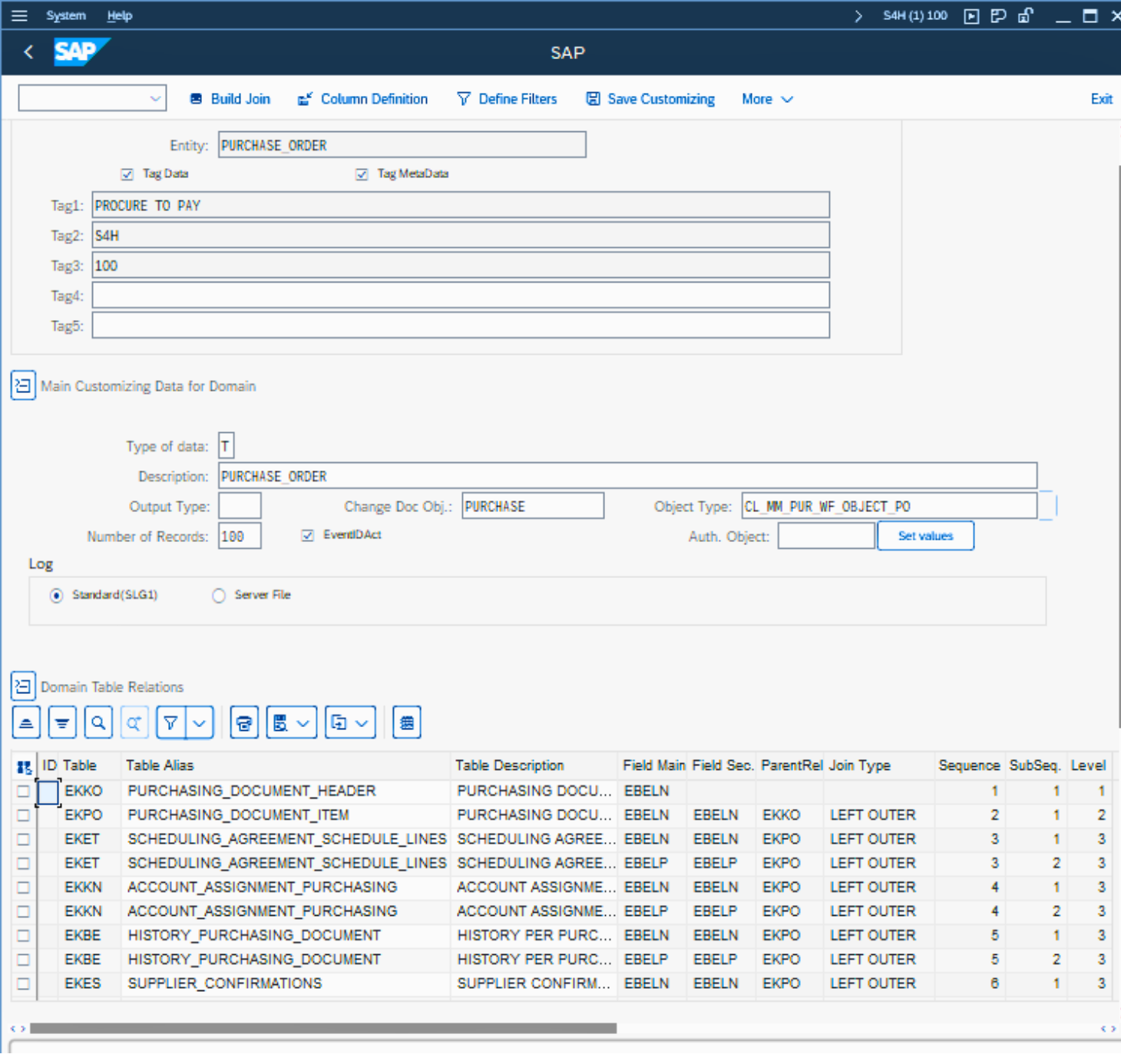Click the last grid icon in table toolbar
The height and width of the screenshot is (1064, 1121).
click(x=407, y=723)
